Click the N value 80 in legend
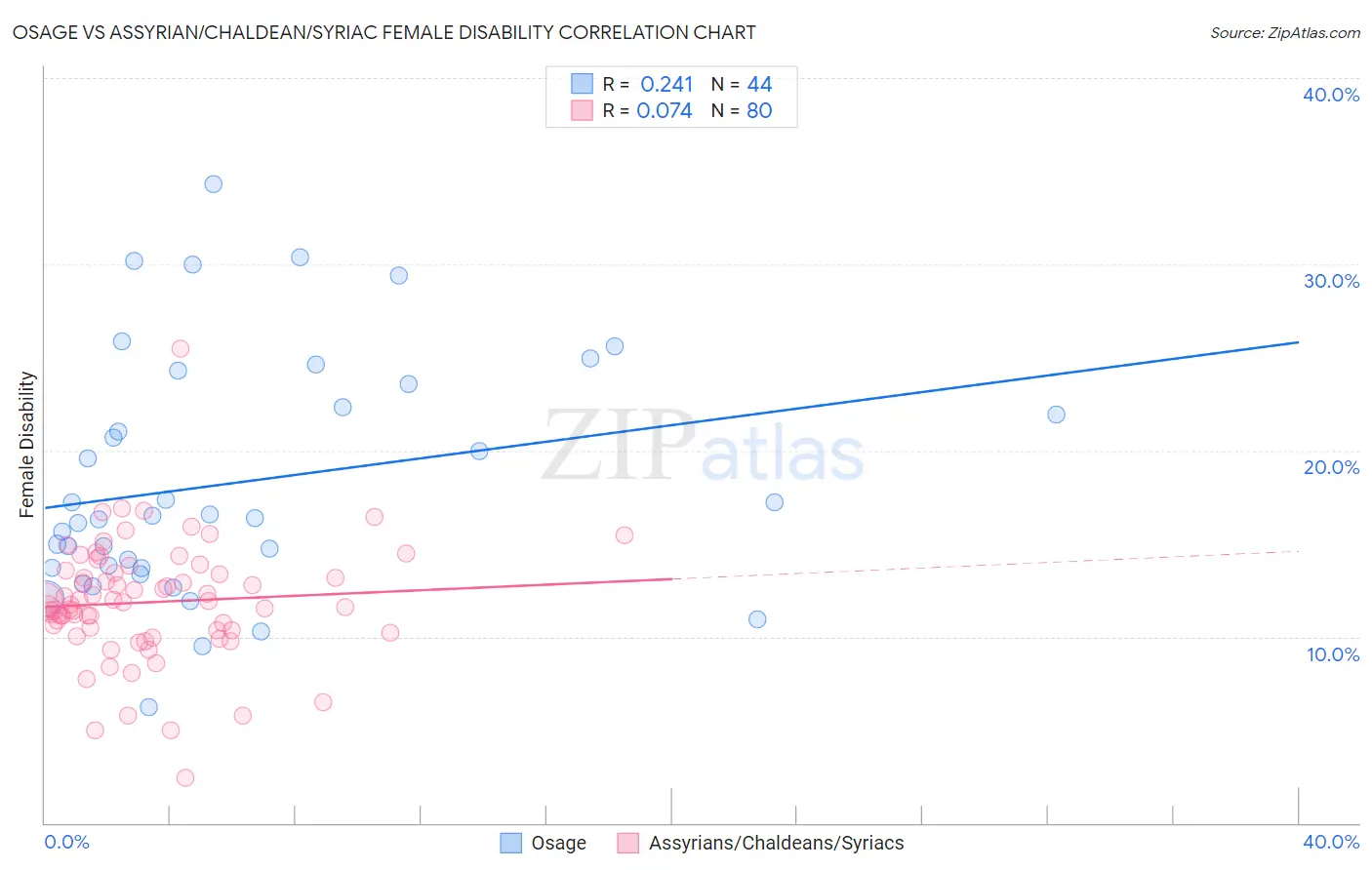 pos(759,110)
